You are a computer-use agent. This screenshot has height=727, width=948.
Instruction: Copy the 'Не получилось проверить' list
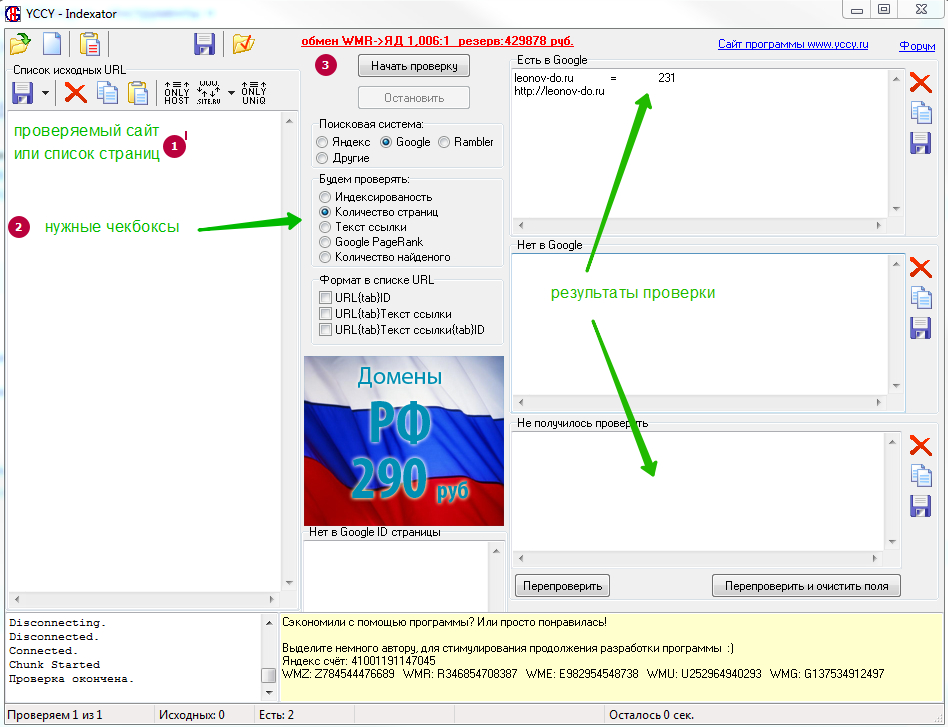pyautogui.click(x=921, y=476)
